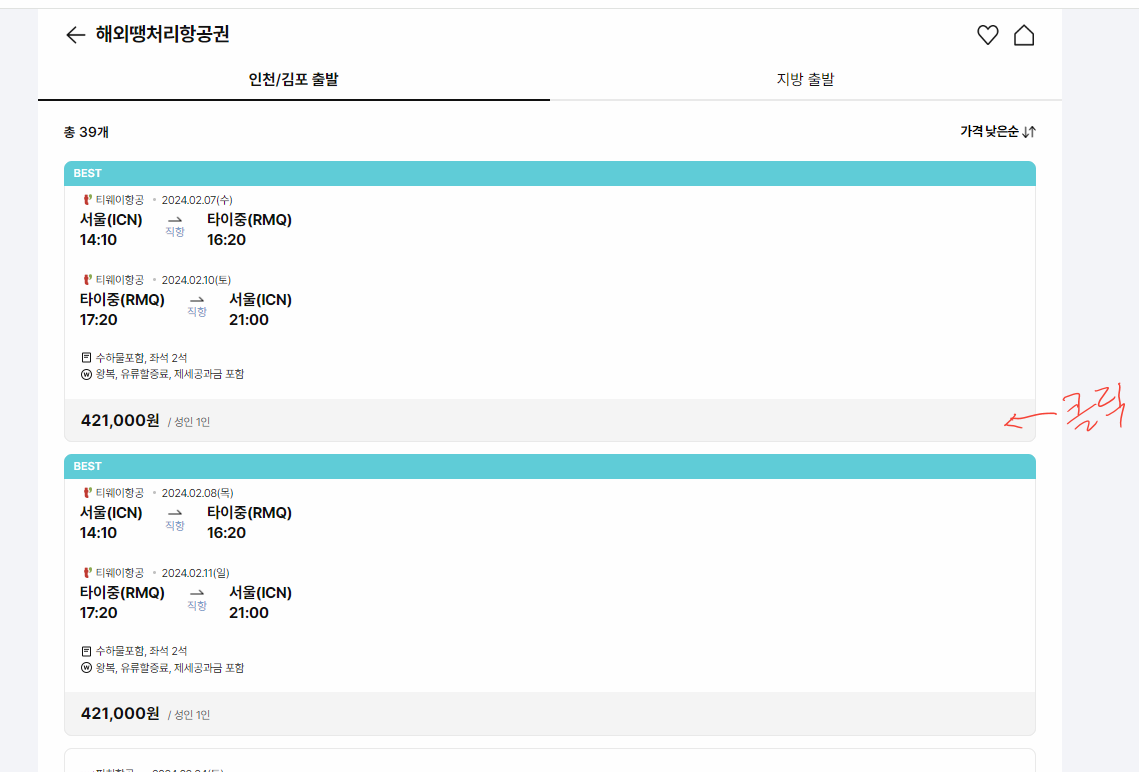Click the T'way logo on the 02.08 departure flight

pos(88,493)
